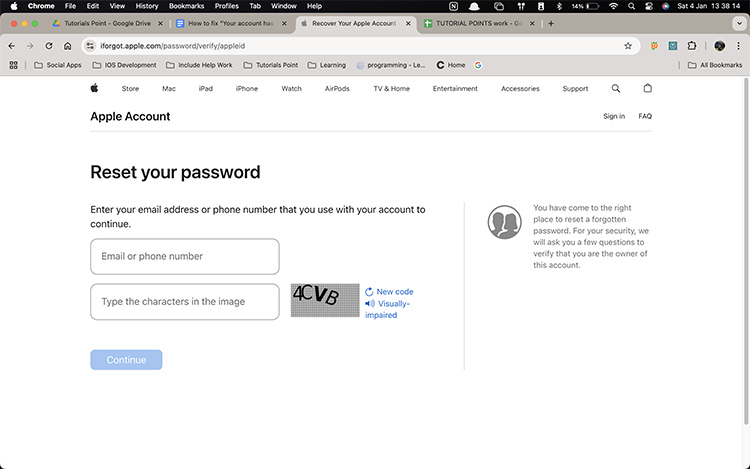Open Chrome three-dot menu
The width and height of the screenshot is (750, 469).
pyautogui.click(x=738, y=46)
